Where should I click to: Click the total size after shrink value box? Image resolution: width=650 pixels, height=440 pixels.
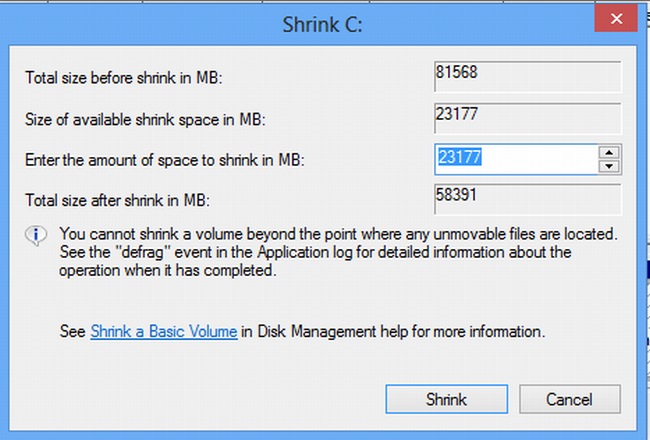527,197
